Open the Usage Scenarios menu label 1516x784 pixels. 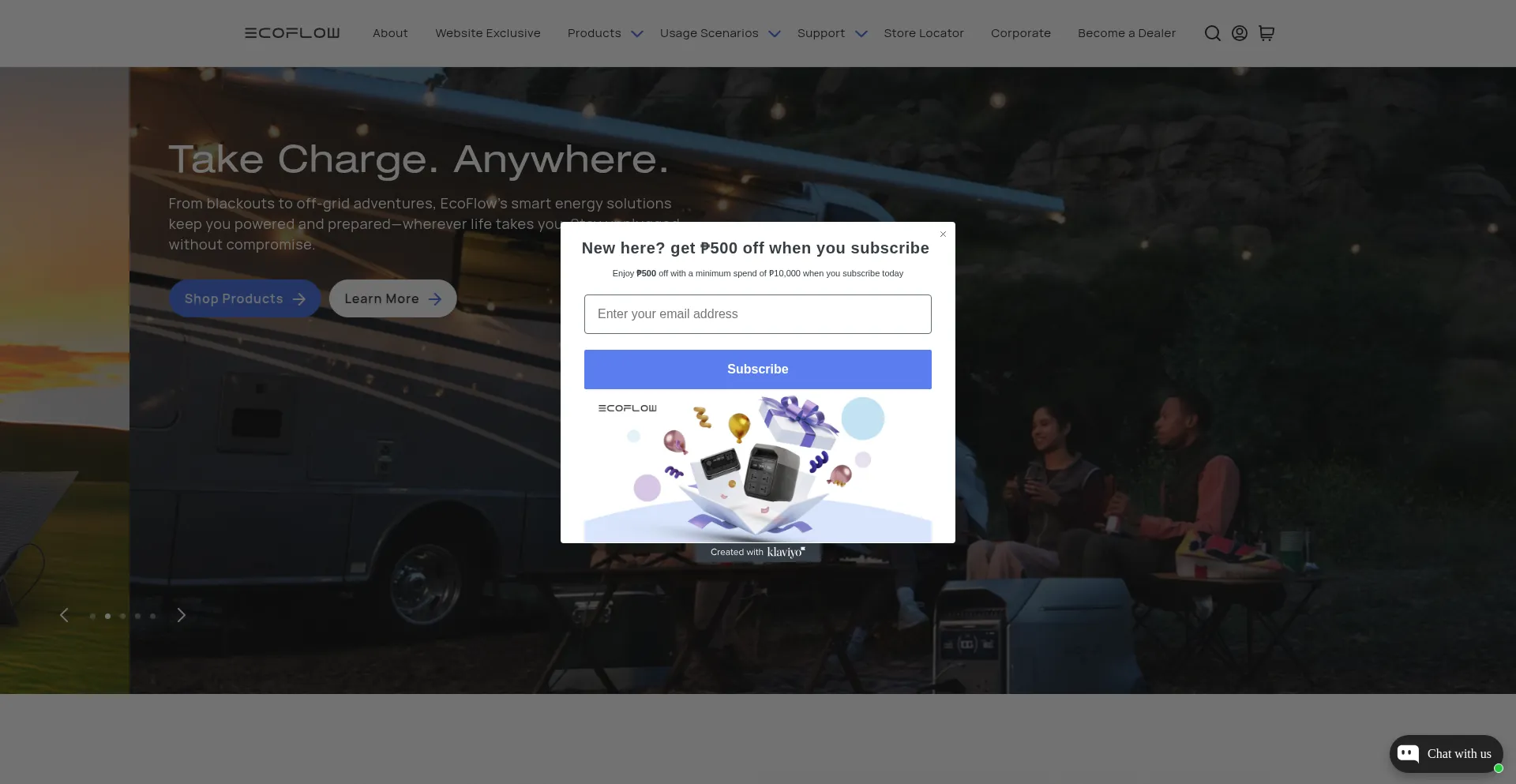click(x=709, y=33)
